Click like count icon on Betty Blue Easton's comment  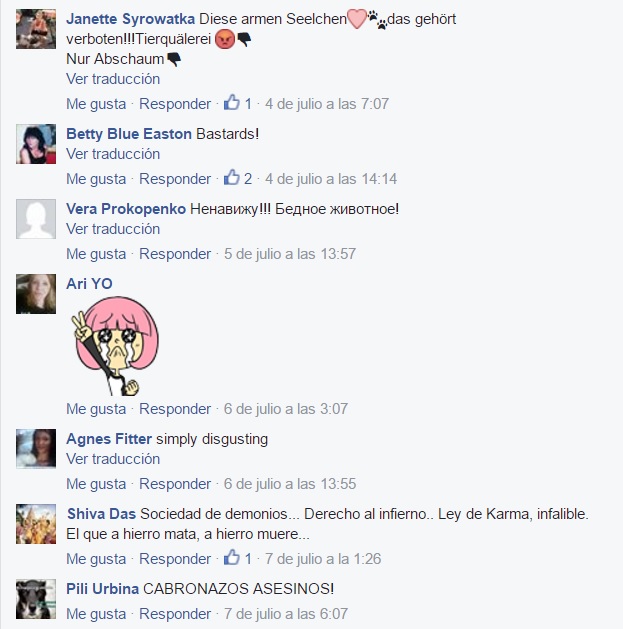coord(231,178)
